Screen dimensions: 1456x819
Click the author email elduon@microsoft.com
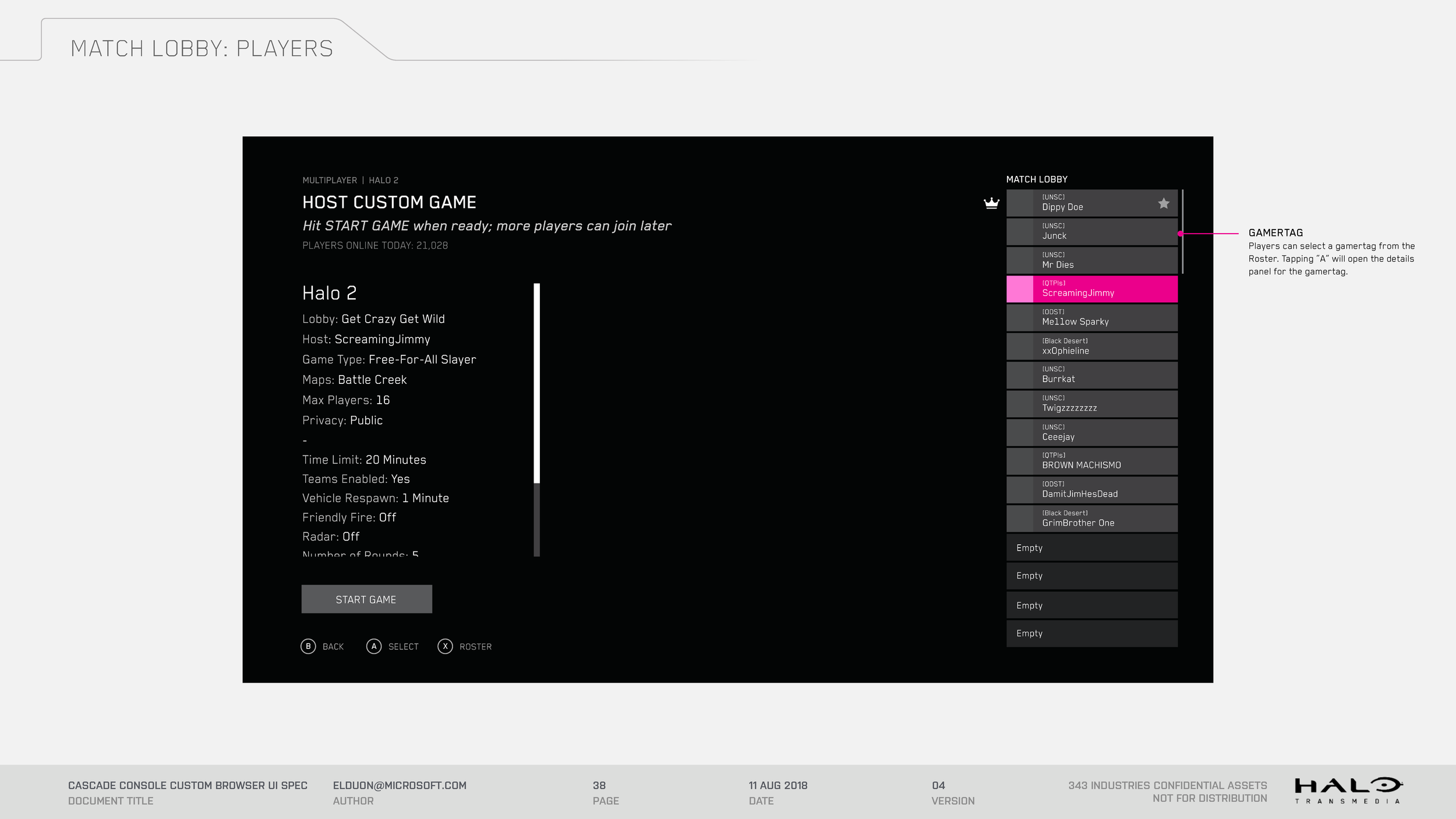pyautogui.click(x=400, y=785)
